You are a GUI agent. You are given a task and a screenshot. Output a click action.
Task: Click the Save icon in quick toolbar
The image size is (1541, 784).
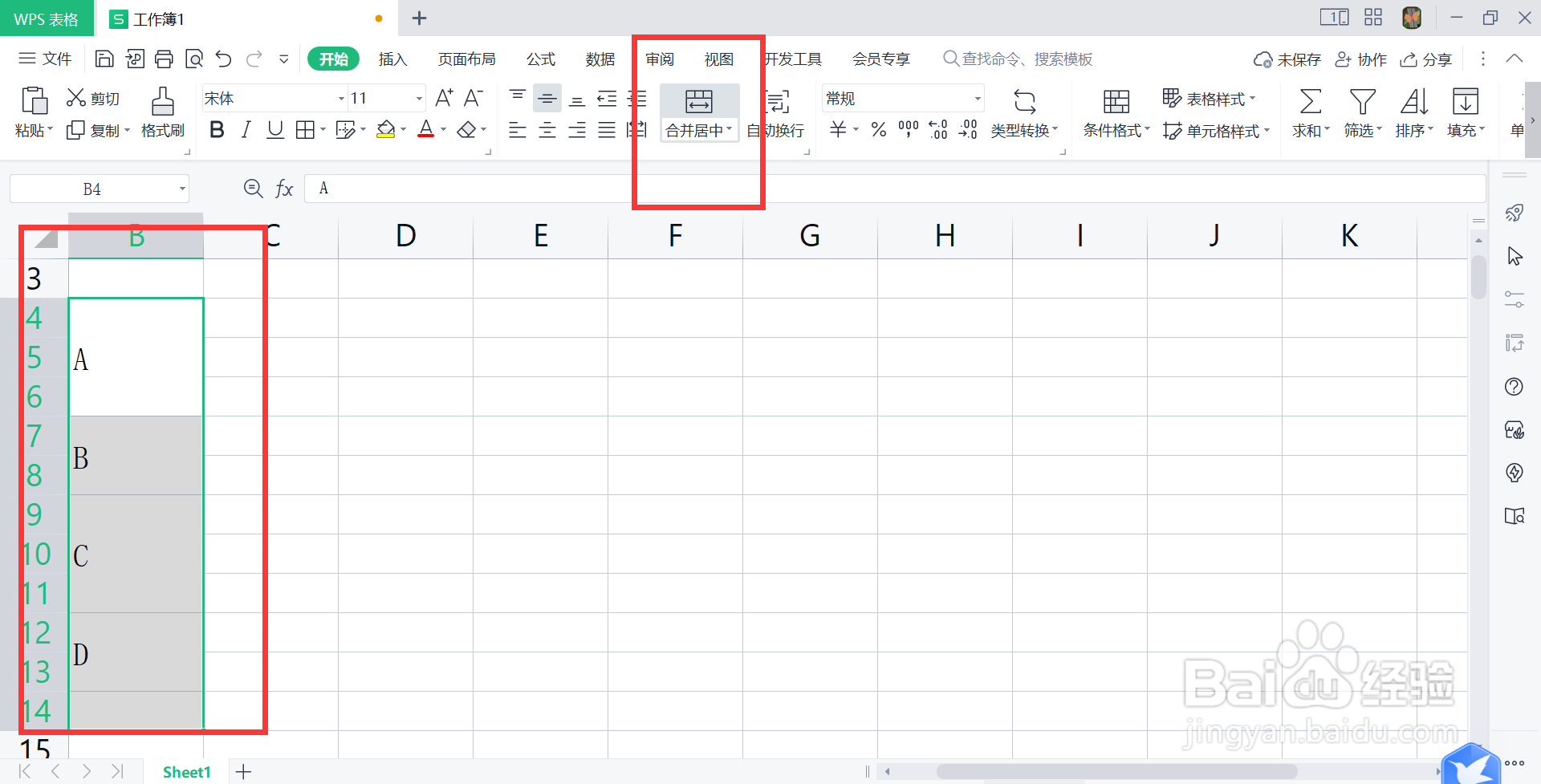104,59
